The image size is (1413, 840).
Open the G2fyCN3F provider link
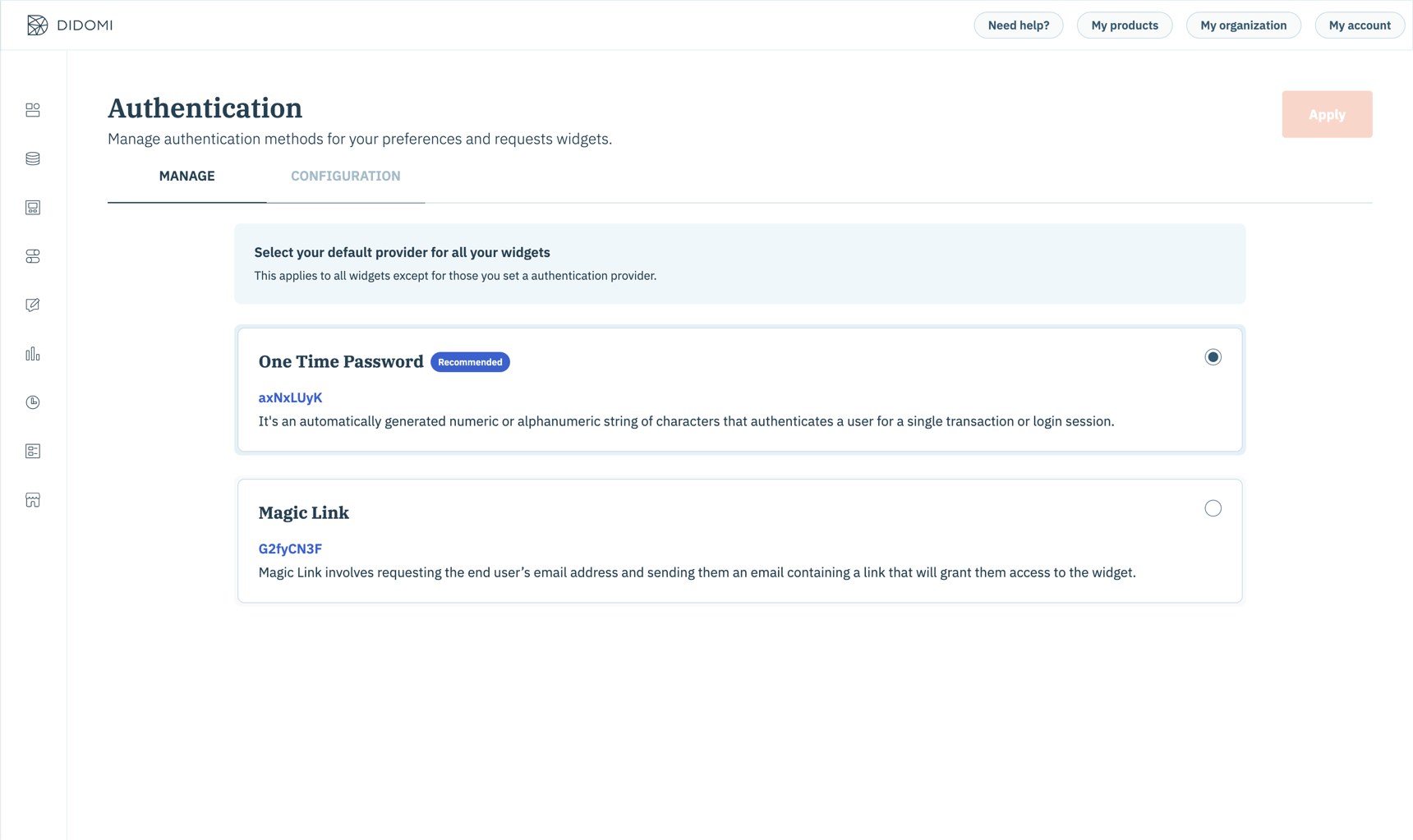(x=290, y=549)
